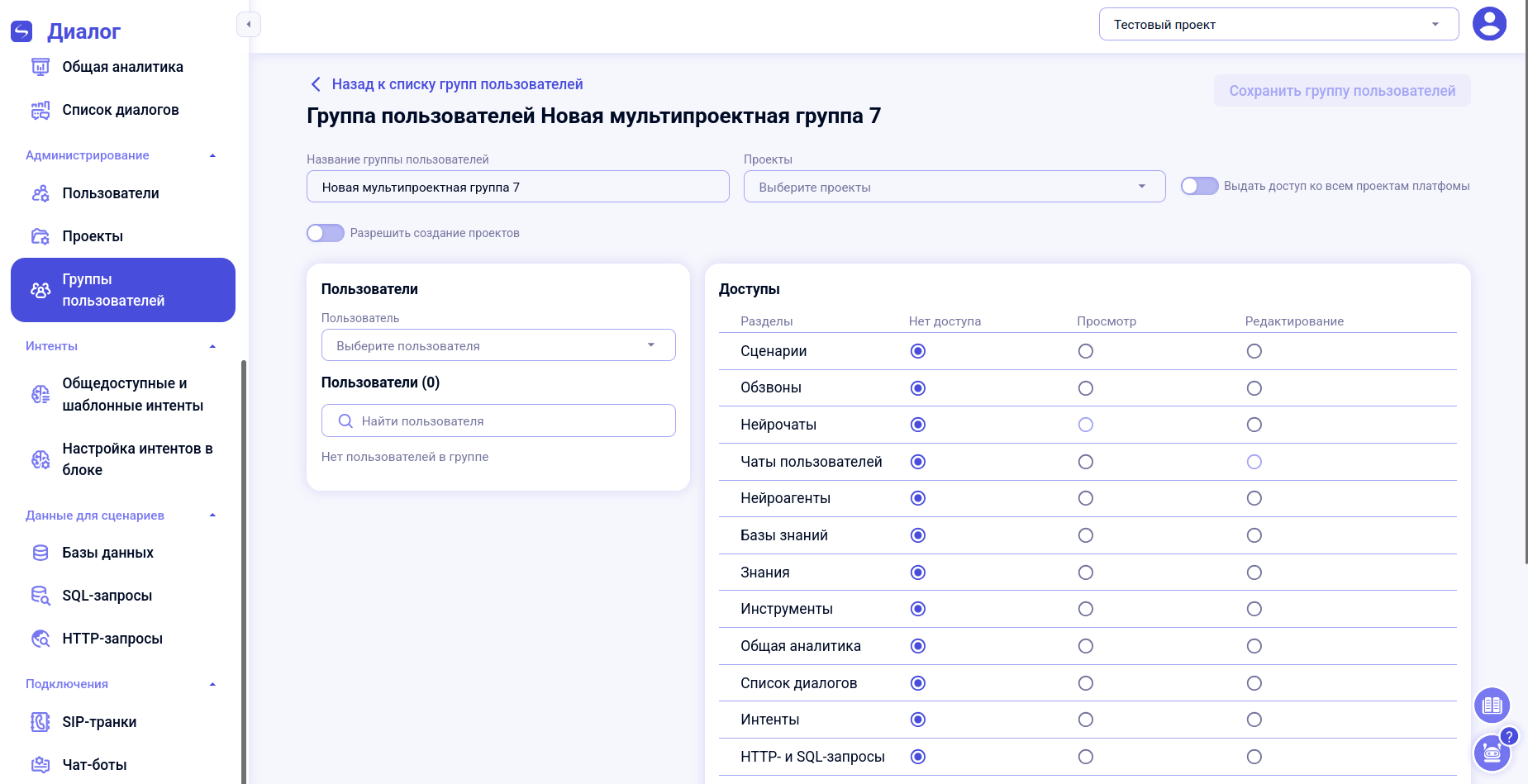Viewport: 1528px width, 784px height.
Task: Open the Выберите проекты dropdown
Action: tap(954, 187)
